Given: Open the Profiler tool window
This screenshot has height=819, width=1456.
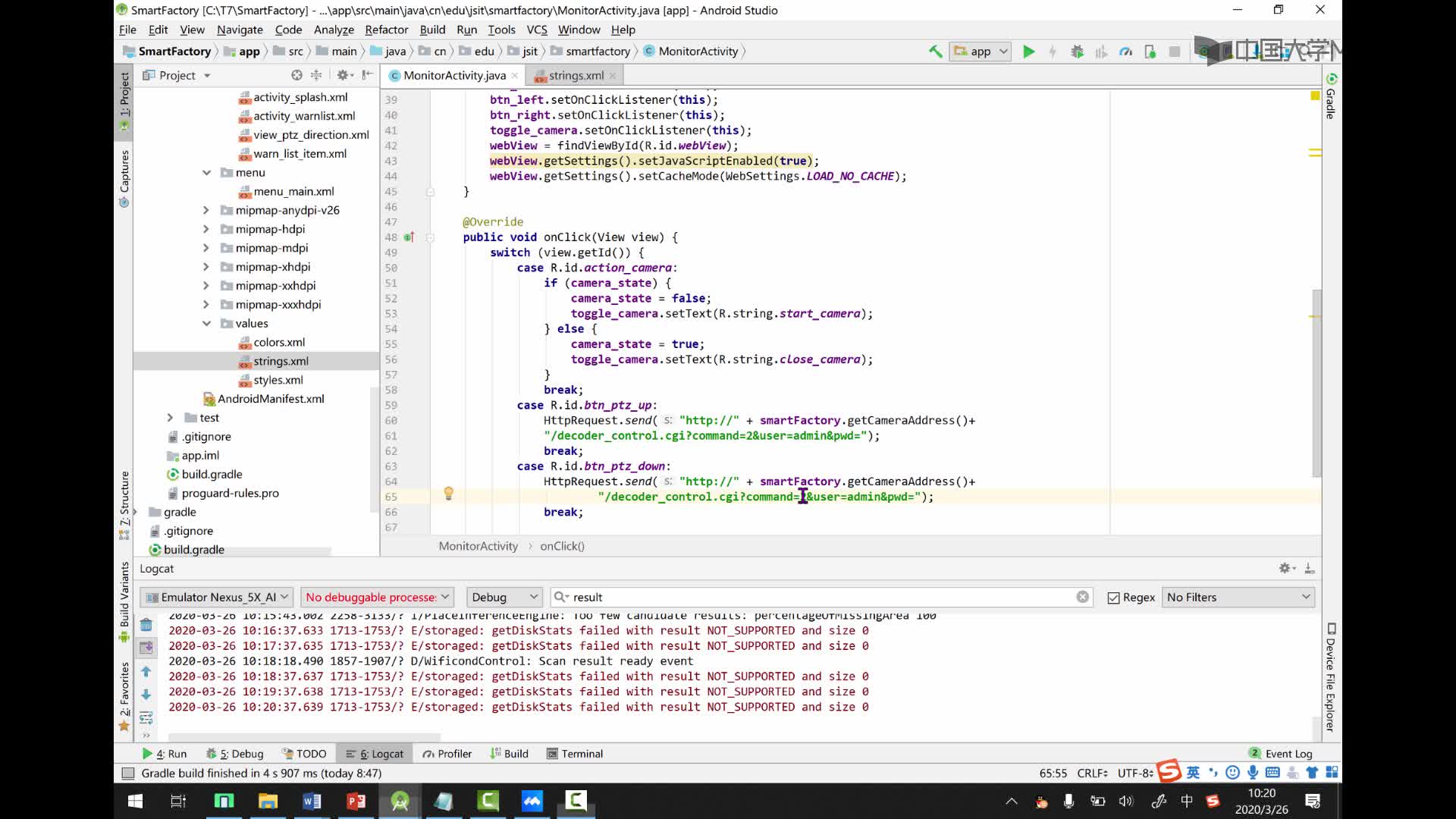Looking at the screenshot, I should [447, 754].
